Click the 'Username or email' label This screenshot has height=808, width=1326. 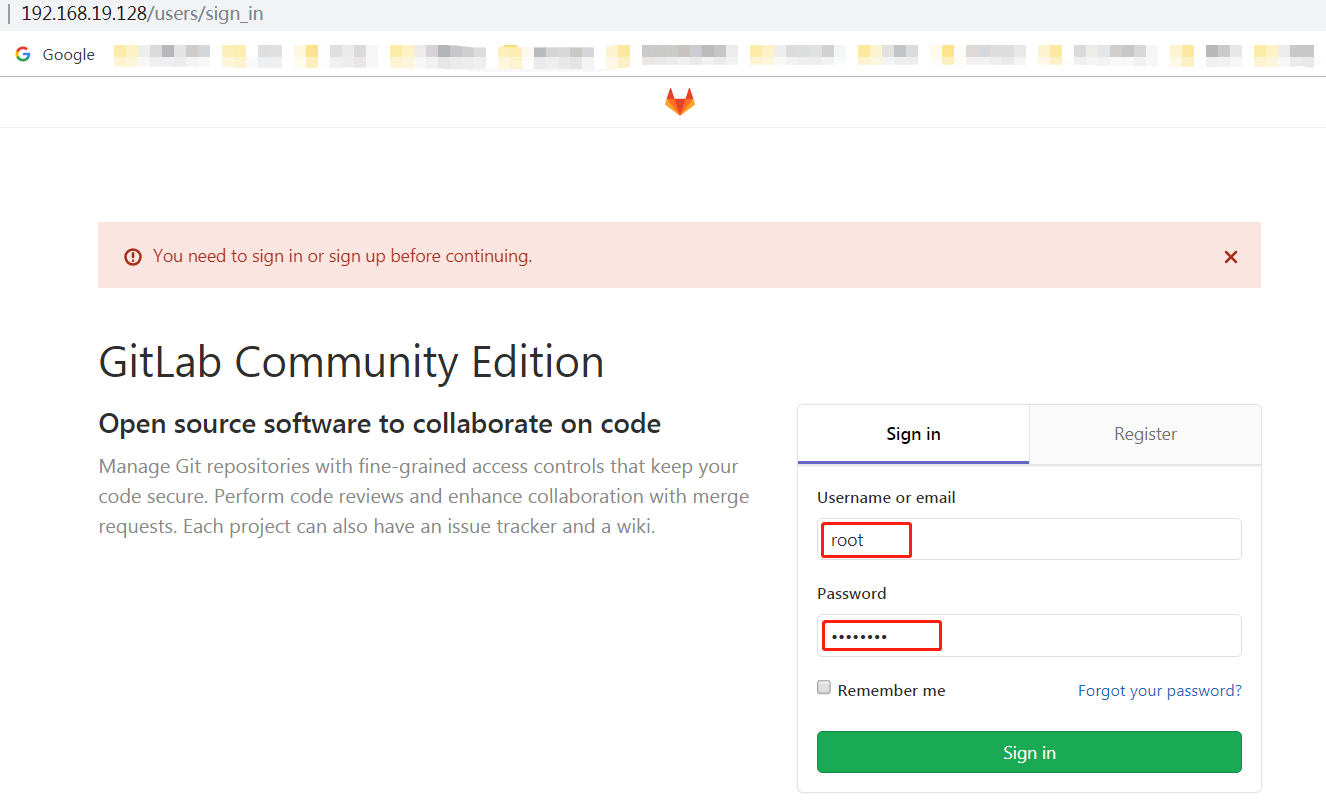point(886,497)
